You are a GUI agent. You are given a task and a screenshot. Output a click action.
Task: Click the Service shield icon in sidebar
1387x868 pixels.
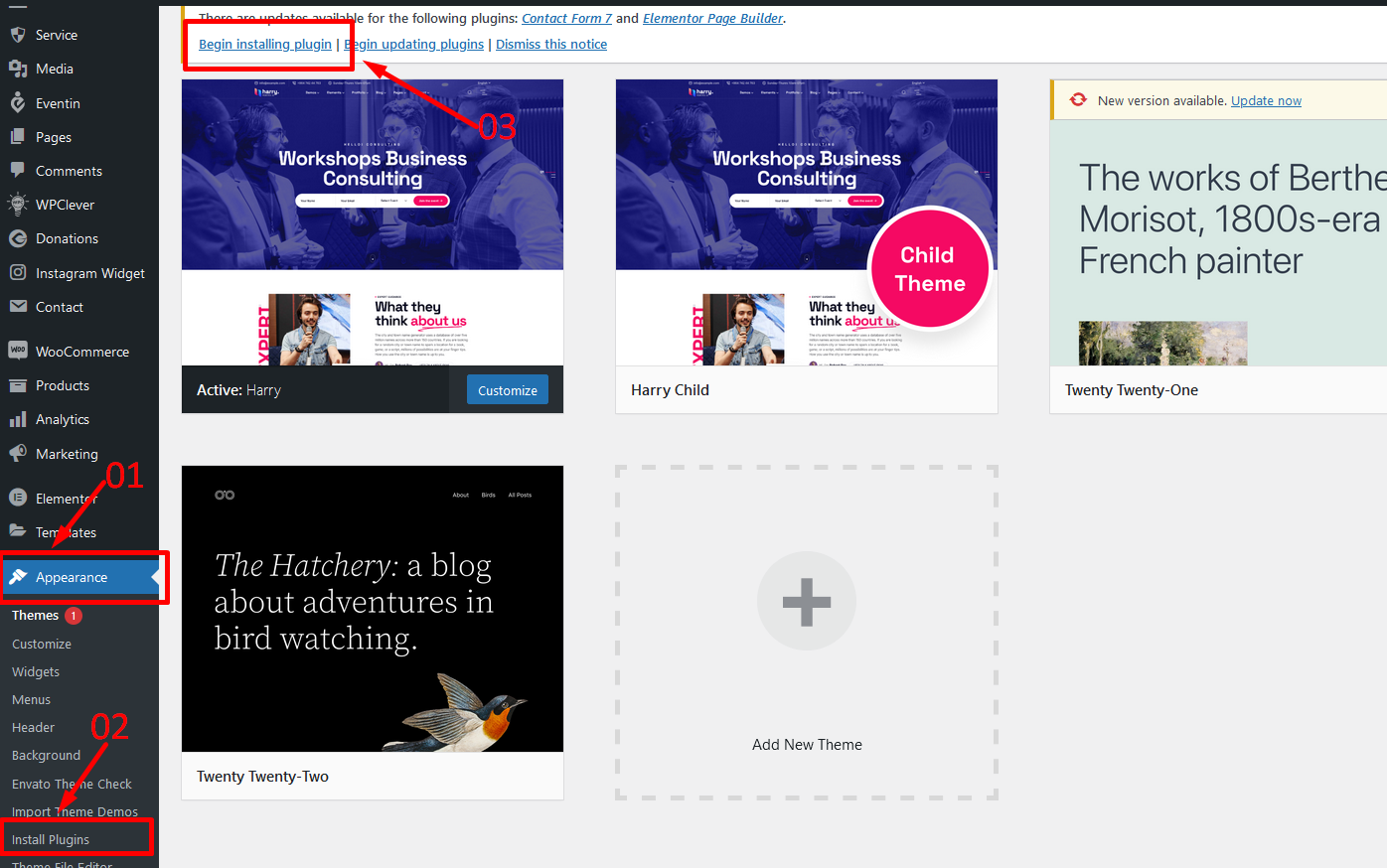(x=18, y=35)
